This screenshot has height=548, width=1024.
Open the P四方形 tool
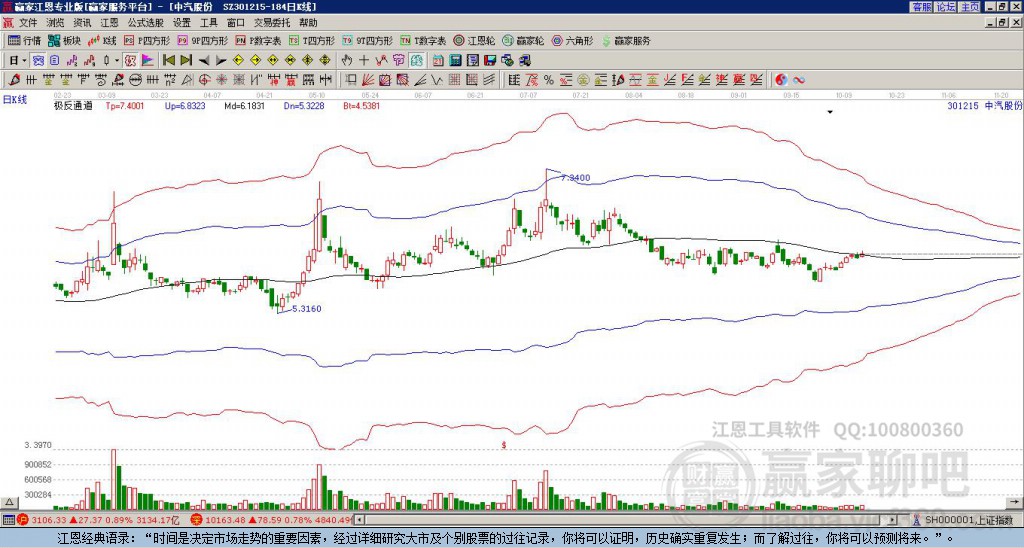click(x=148, y=40)
